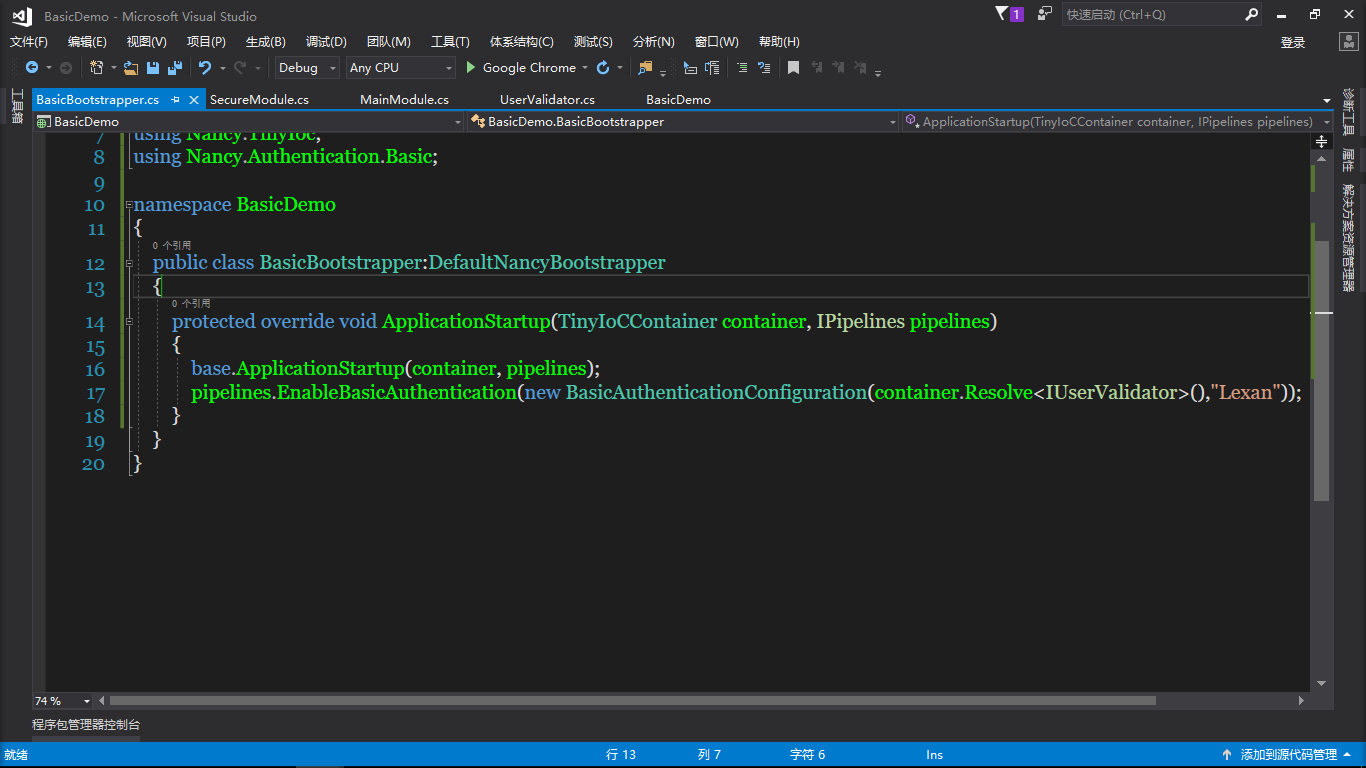Switch to the UserValidator.cs tab

548,100
